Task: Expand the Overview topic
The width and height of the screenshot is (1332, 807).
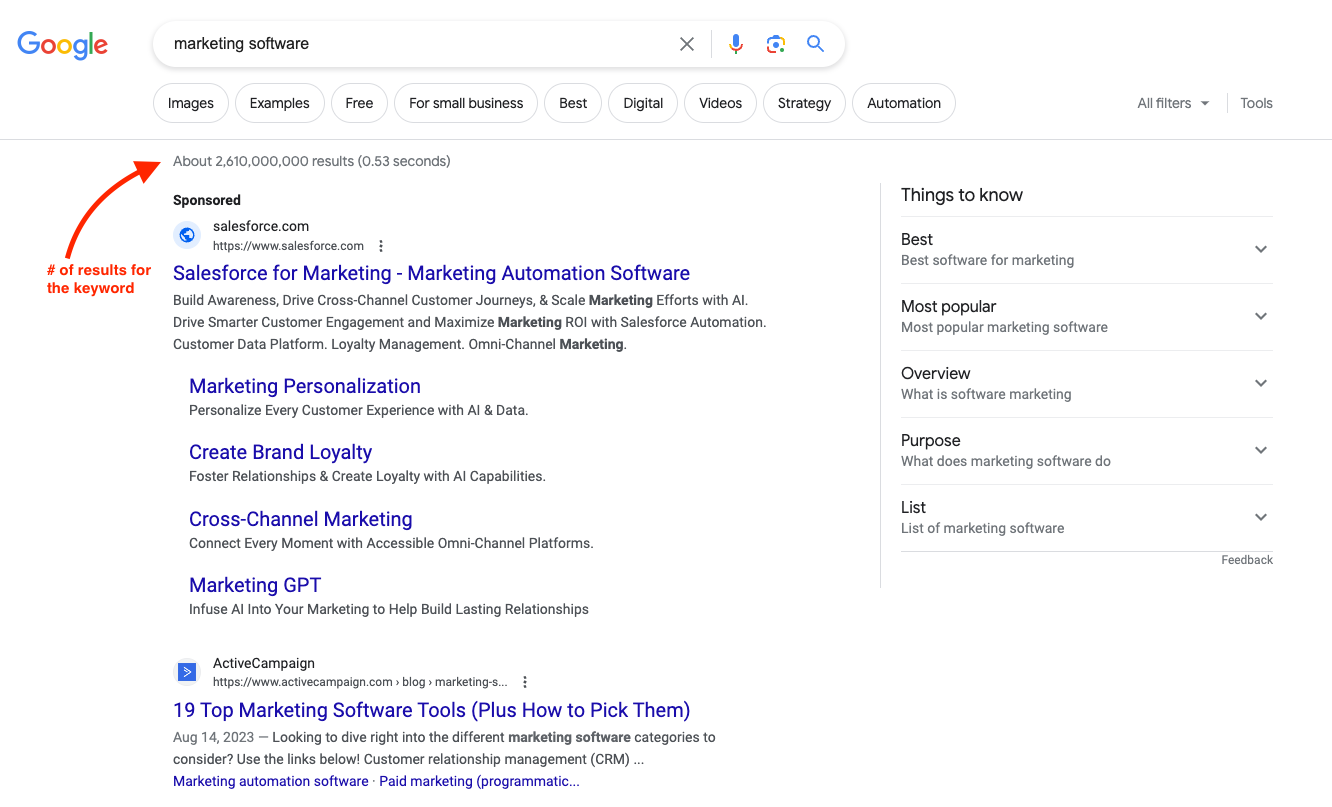Action: click(x=1087, y=384)
